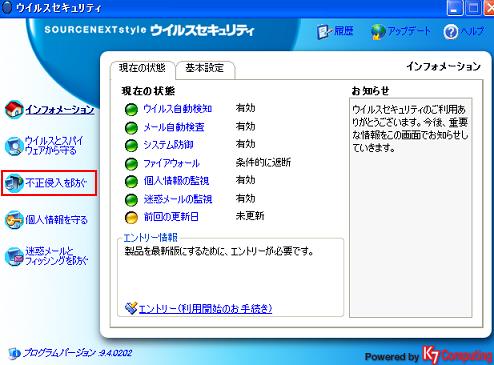Open メール自動検査 status link
This screenshot has height=365, width=494.
[174, 127]
